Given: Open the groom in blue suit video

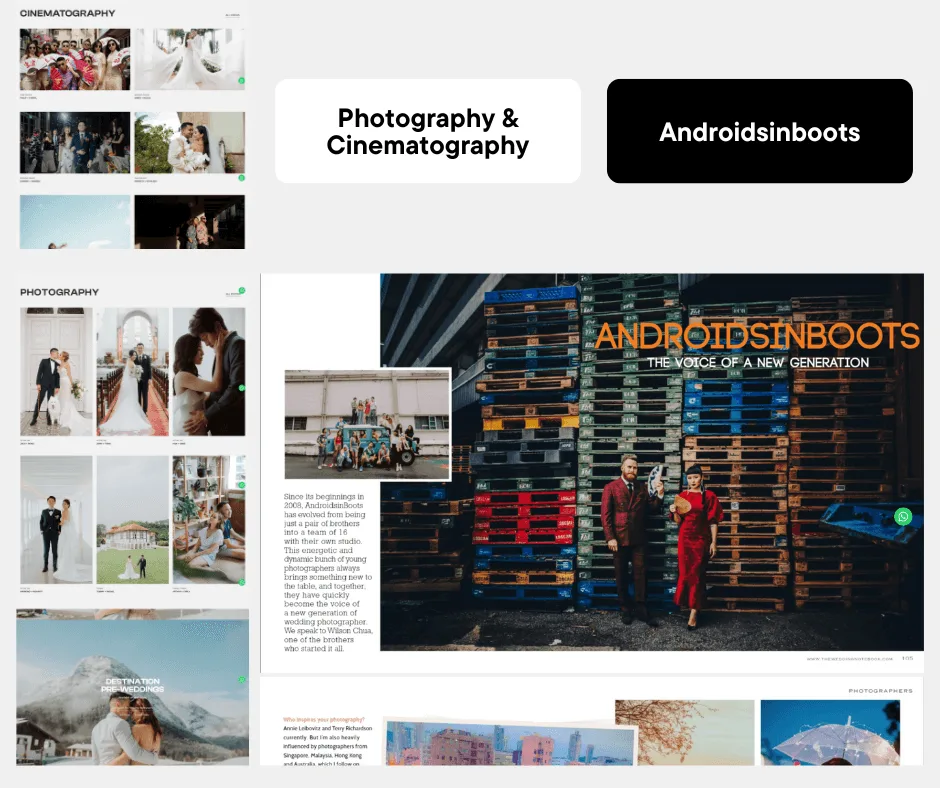Looking at the screenshot, I should pos(75,143).
